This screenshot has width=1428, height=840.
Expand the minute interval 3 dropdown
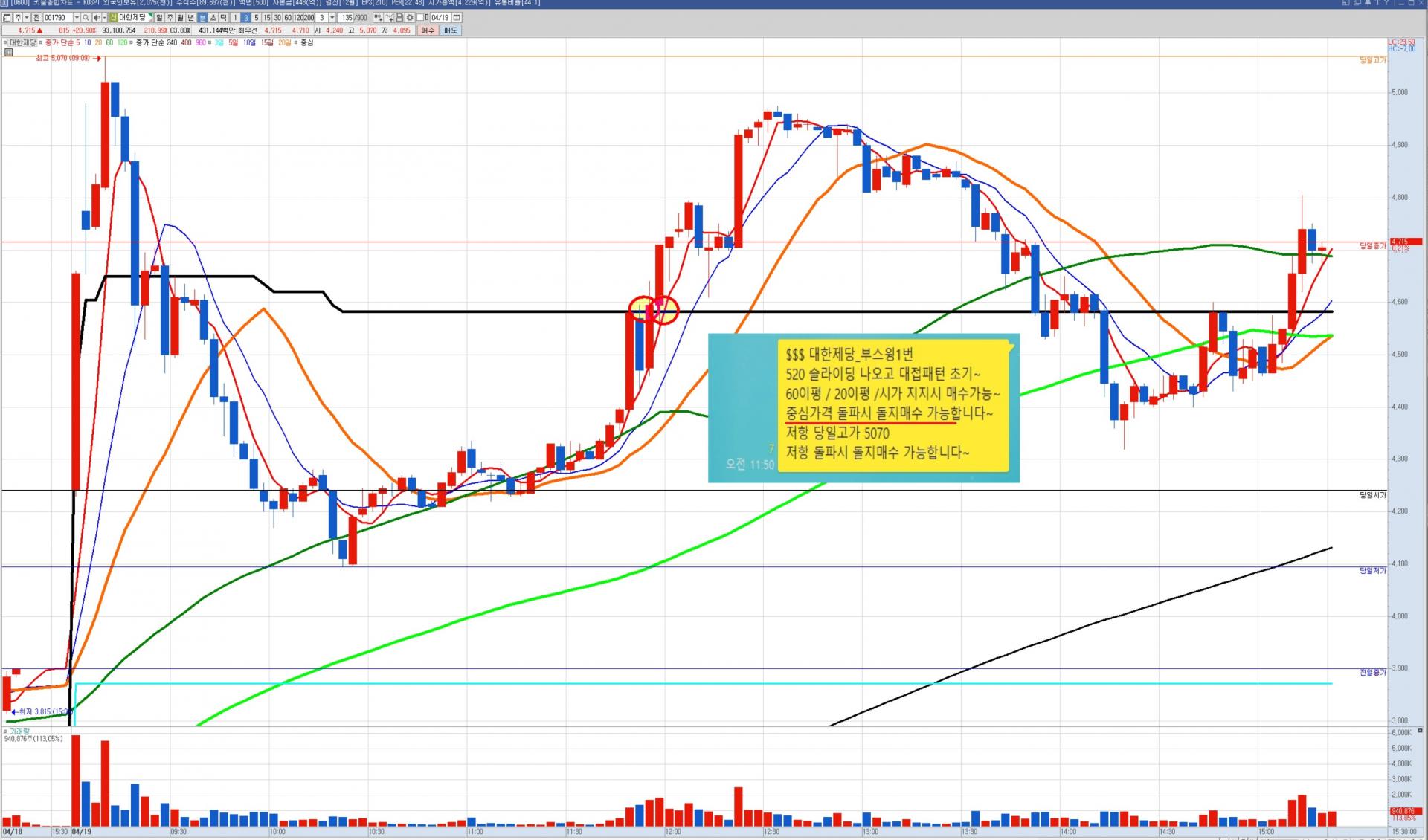point(332,17)
